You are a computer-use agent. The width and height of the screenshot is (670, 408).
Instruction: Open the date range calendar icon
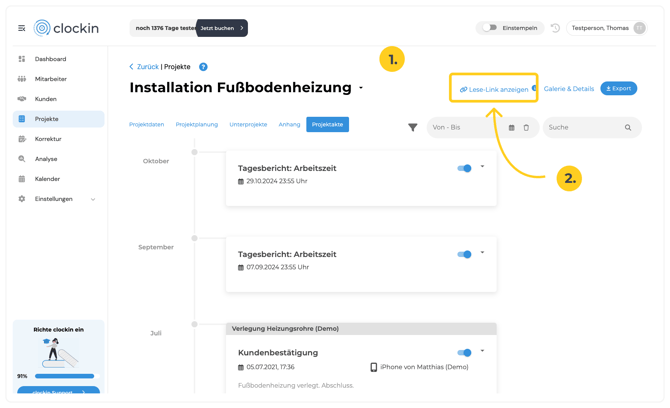(511, 128)
